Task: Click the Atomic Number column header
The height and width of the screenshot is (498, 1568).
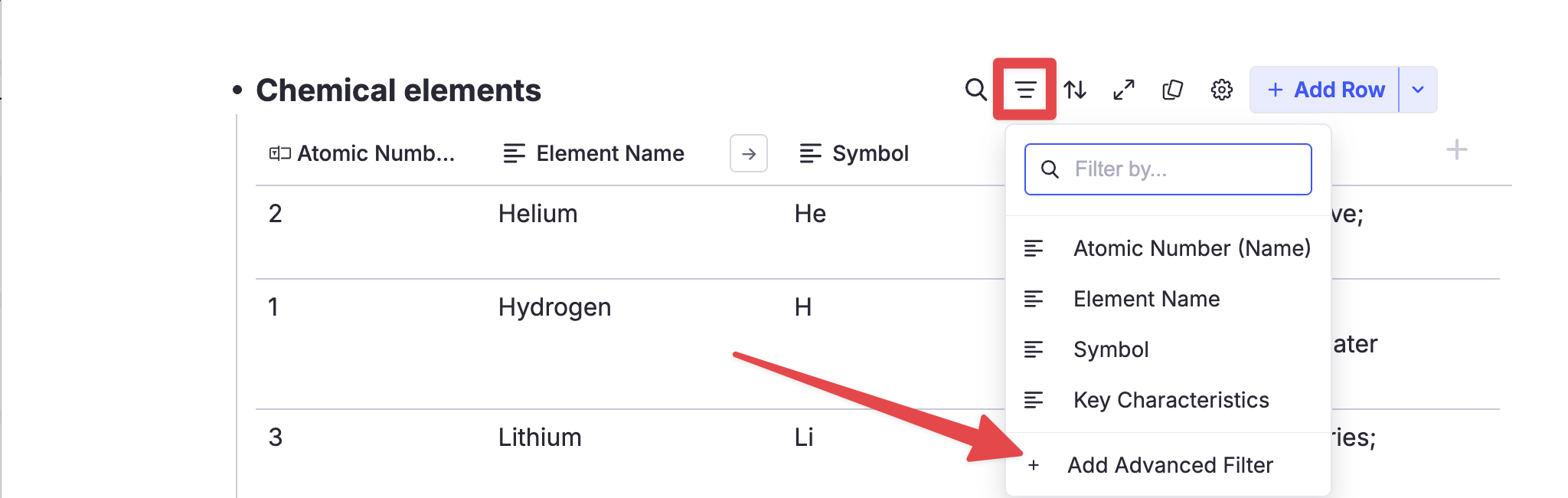Action: 375,154
